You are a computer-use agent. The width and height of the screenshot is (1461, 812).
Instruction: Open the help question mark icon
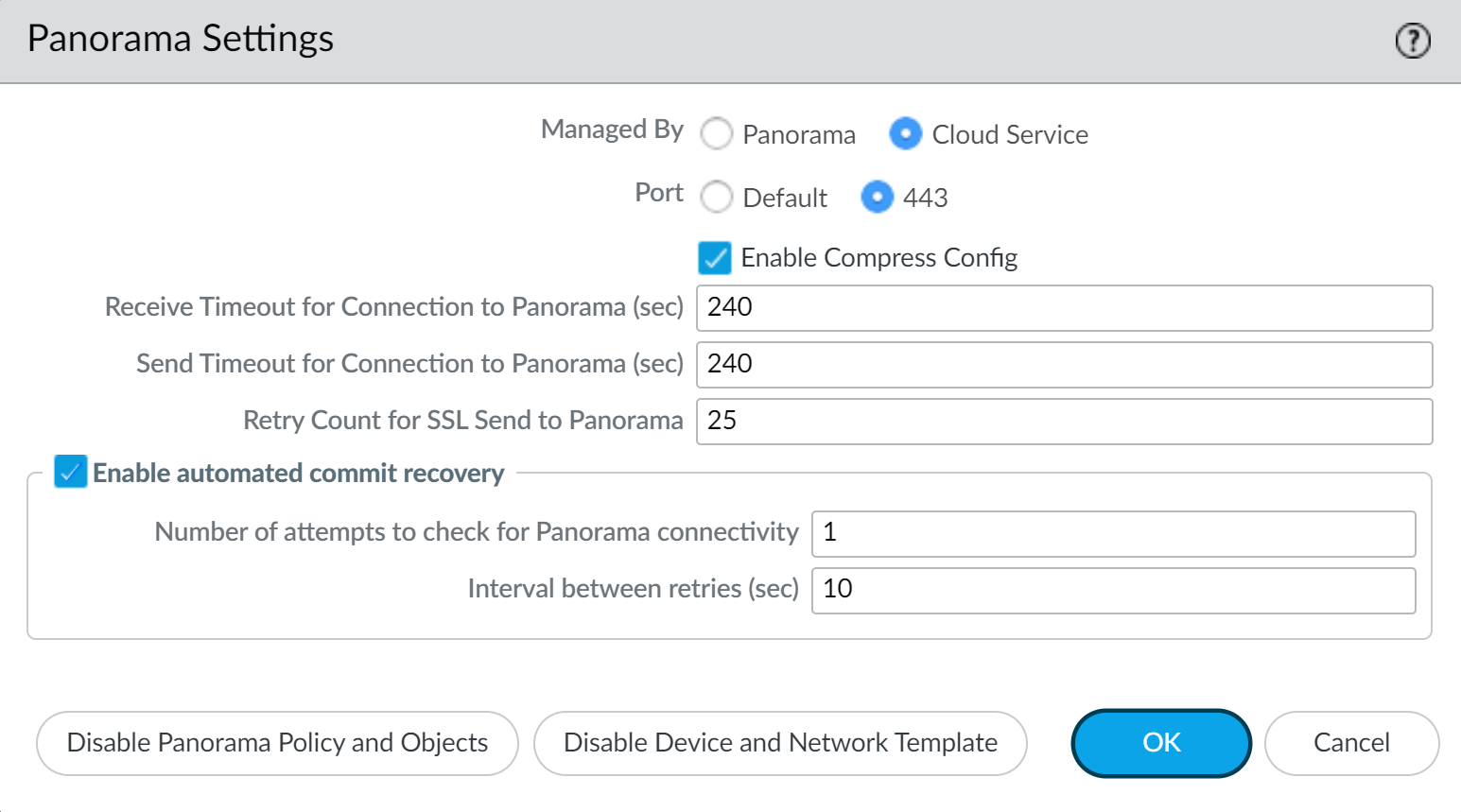click(x=1413, y=41)
